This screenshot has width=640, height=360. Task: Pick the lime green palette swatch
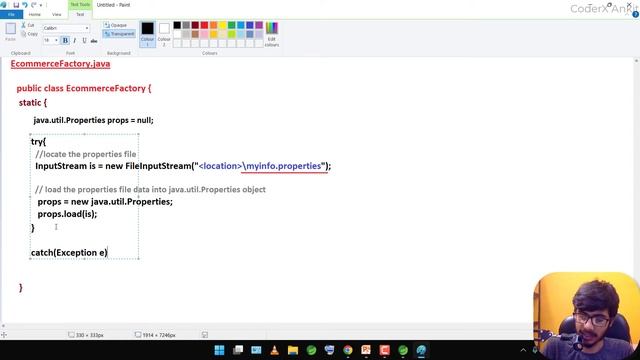pos(231,34)
